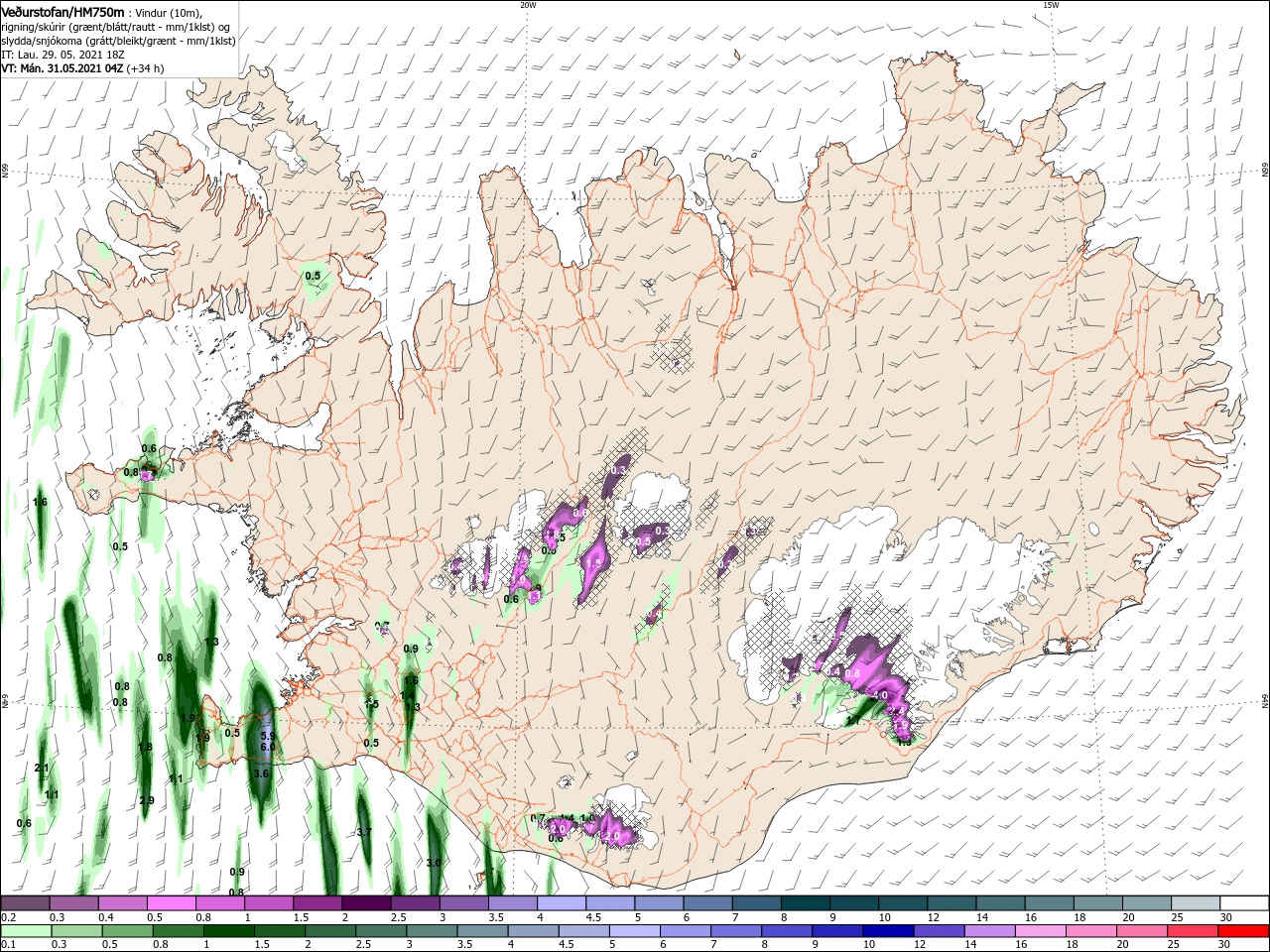1270x952 pixels.
Task: Click the '(+34 h)' forecast offset text
Action: (146, 68)
